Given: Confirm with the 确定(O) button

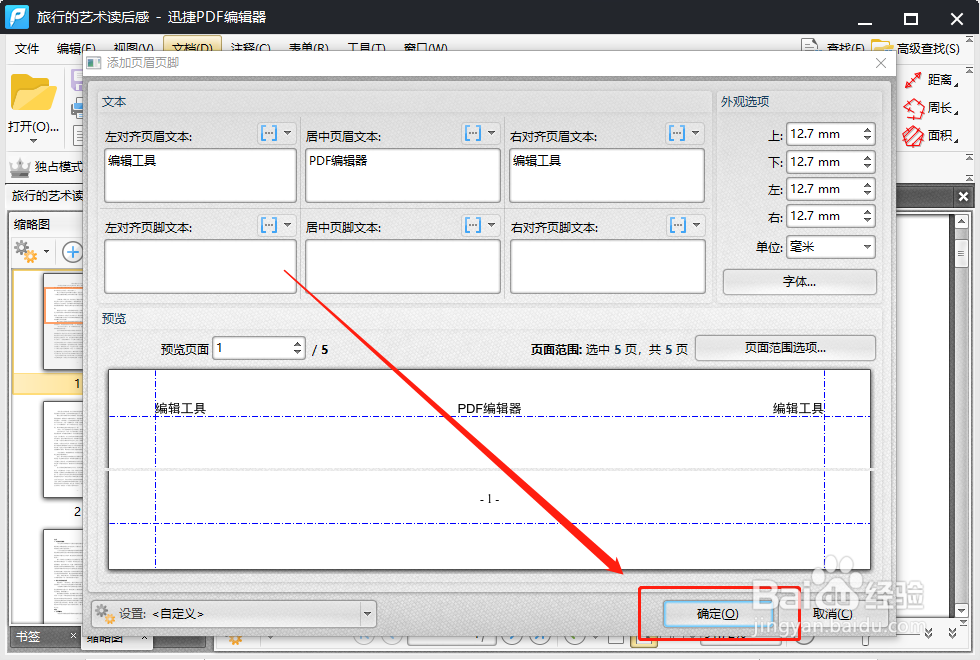Looking at the screenshot, I should [718, 614].
